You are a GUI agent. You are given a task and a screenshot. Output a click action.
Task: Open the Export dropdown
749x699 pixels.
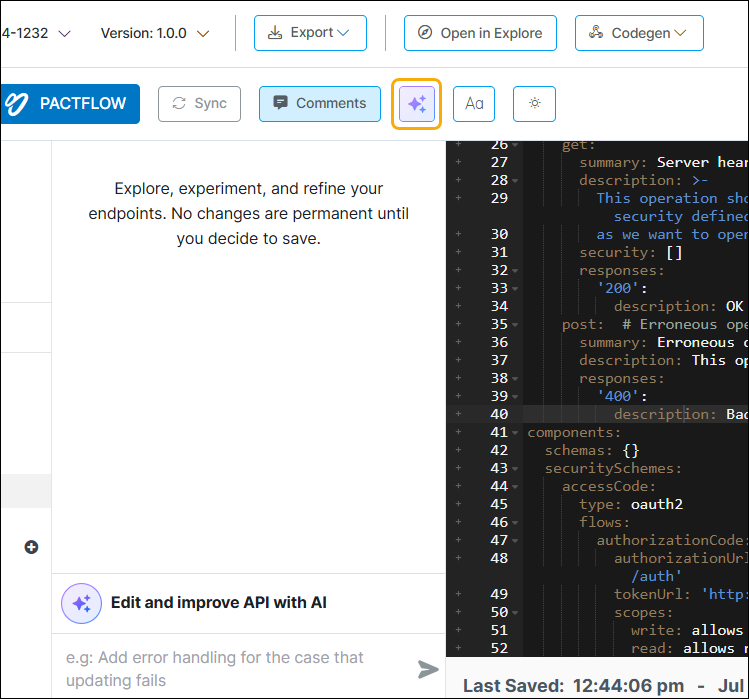tap(310, 33)
